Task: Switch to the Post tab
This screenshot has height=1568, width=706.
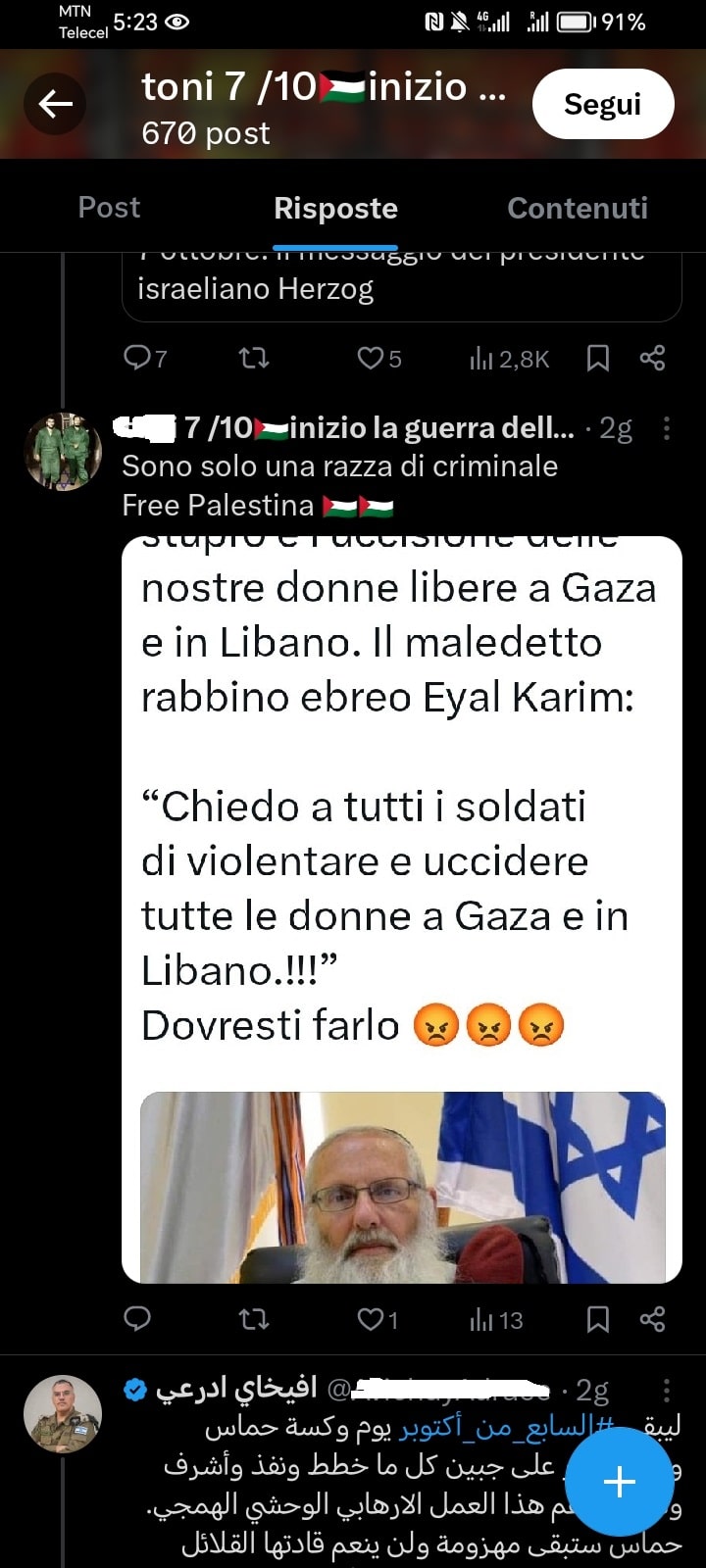Action: coord(109,208)
